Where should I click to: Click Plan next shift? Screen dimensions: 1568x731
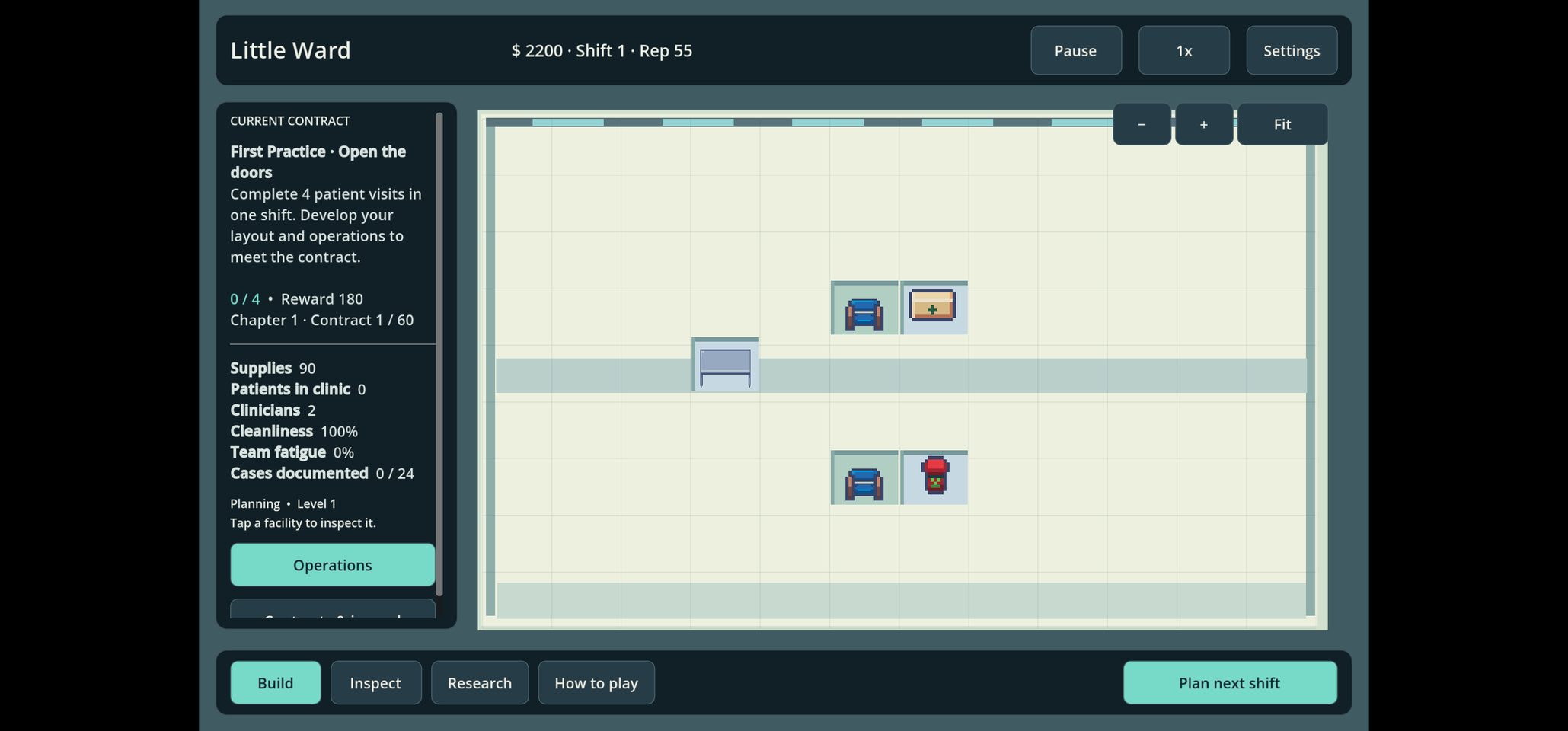[1230, 683]
